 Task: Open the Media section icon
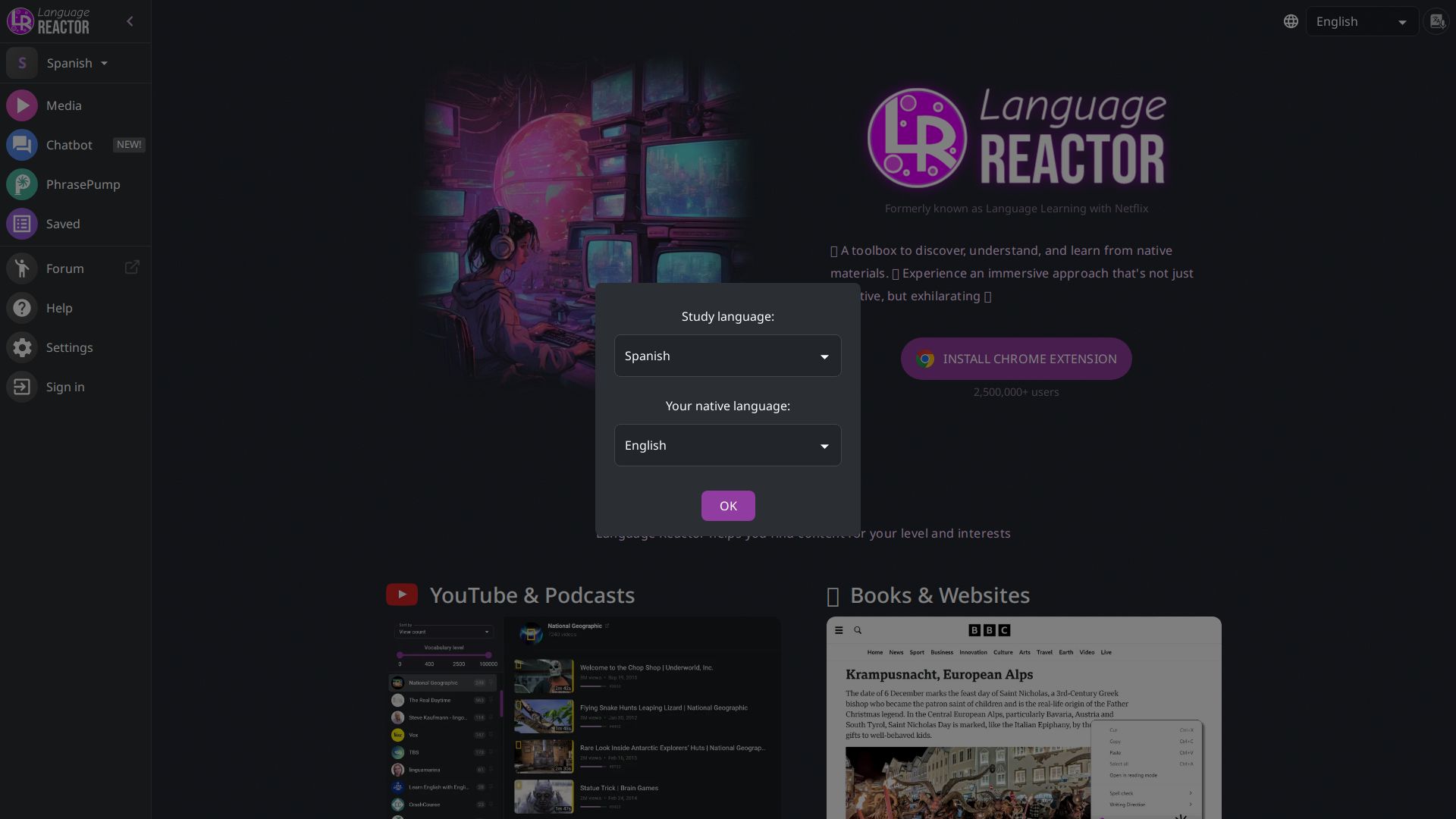22,105
